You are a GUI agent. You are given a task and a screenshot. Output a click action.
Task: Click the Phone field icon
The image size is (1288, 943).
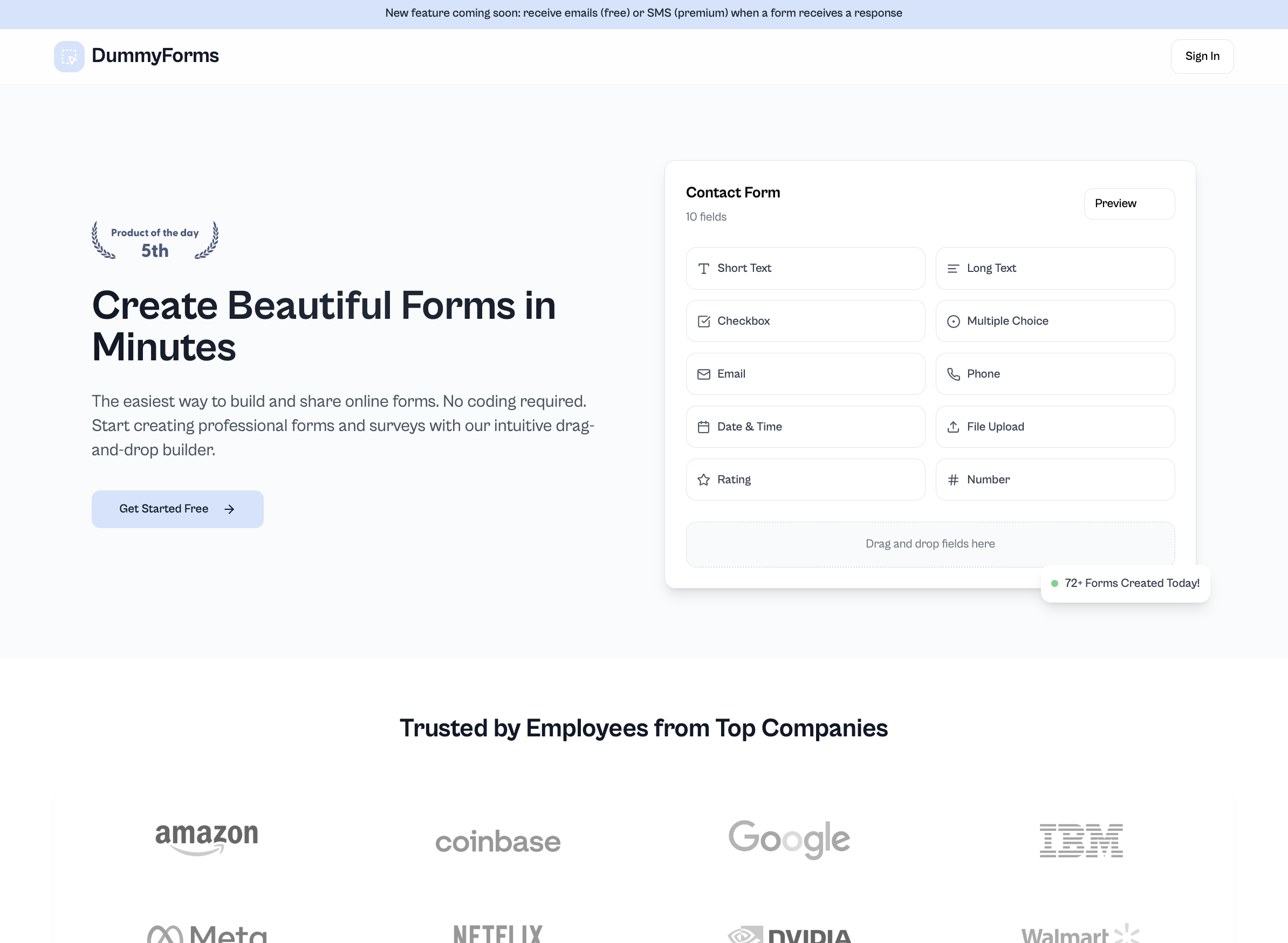(954, 374)
